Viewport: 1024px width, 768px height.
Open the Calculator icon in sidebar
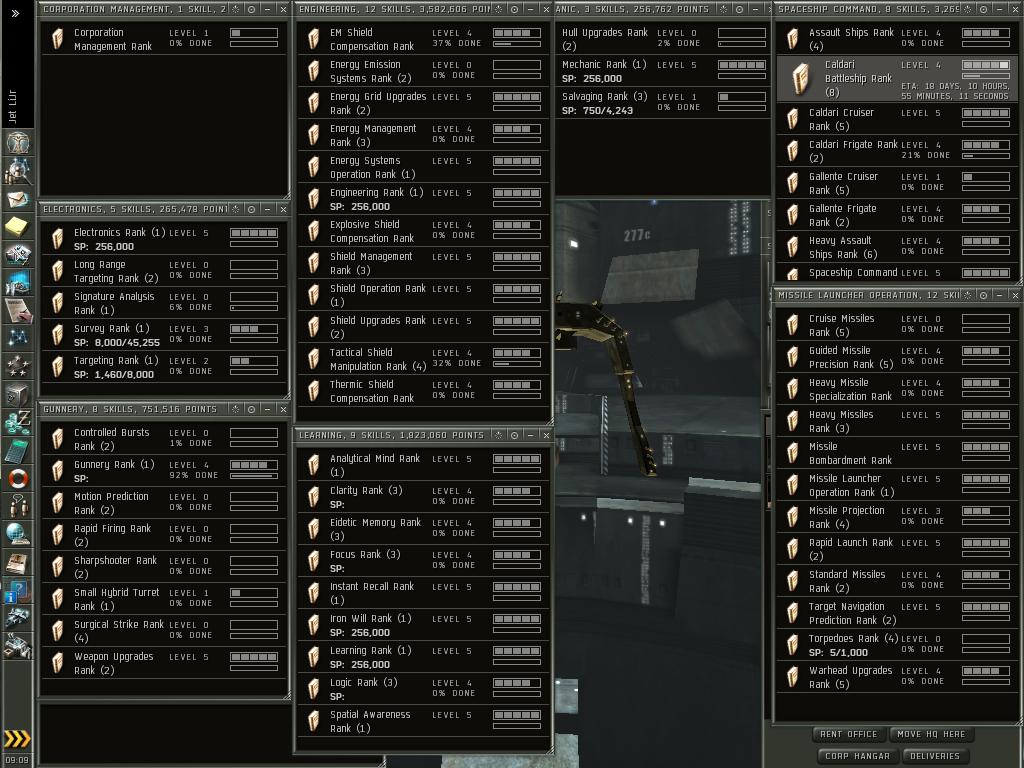tap(18, 450)
